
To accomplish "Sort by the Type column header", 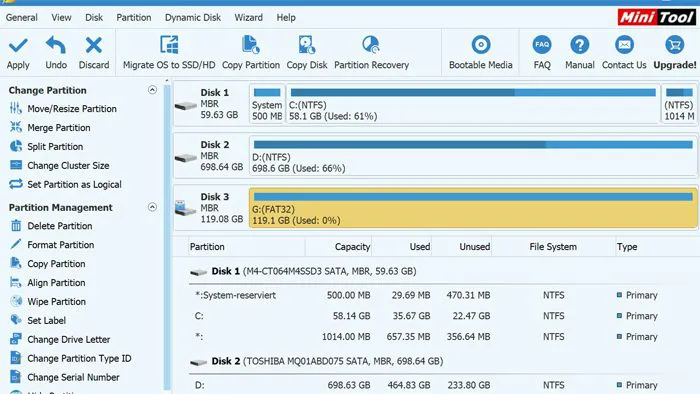I will 657,247.
